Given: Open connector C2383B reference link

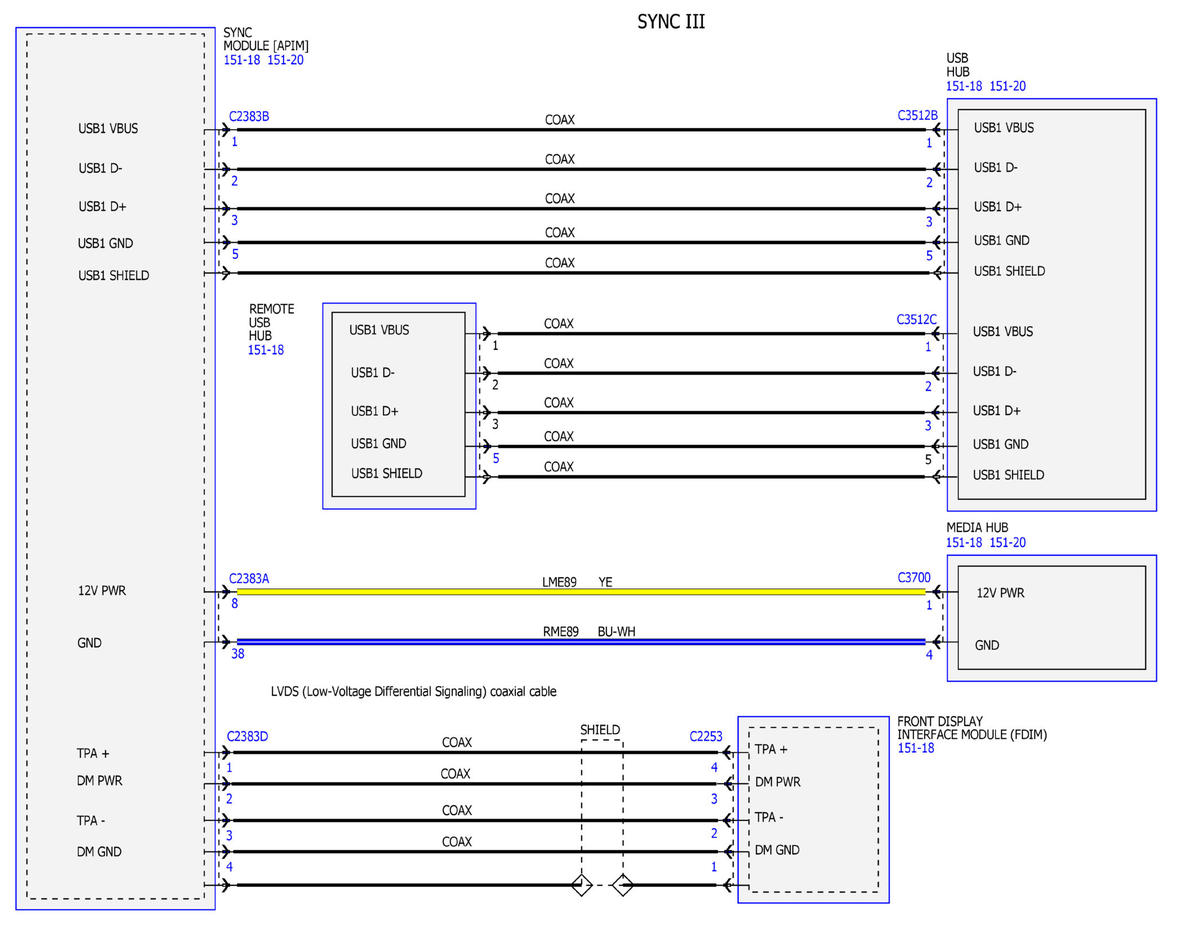Looking at the screenshot, I should click(x=249, y=117).
